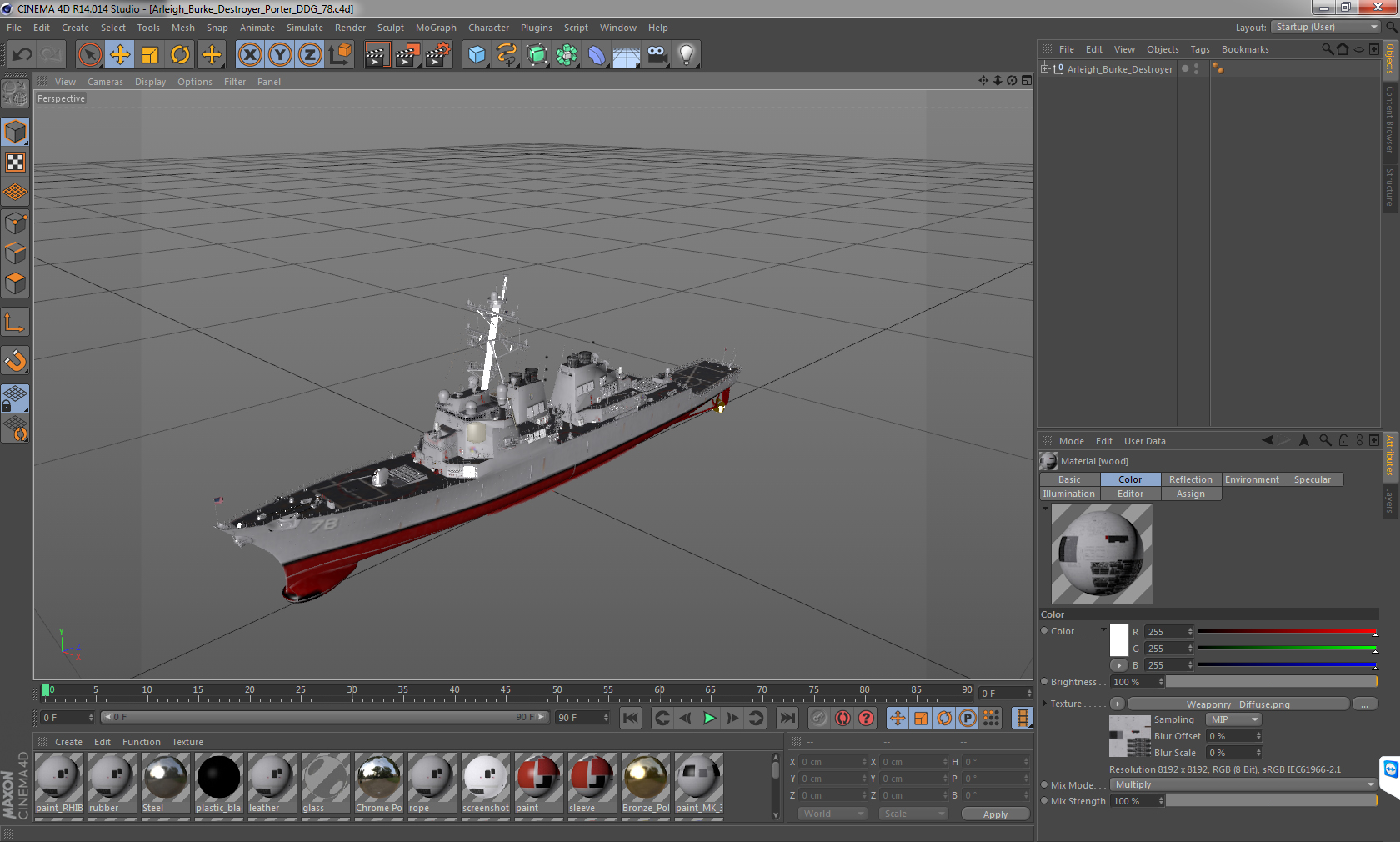Open the MoGraph menu
Viewport: 1400px width, 842px height.
point(436,28)
